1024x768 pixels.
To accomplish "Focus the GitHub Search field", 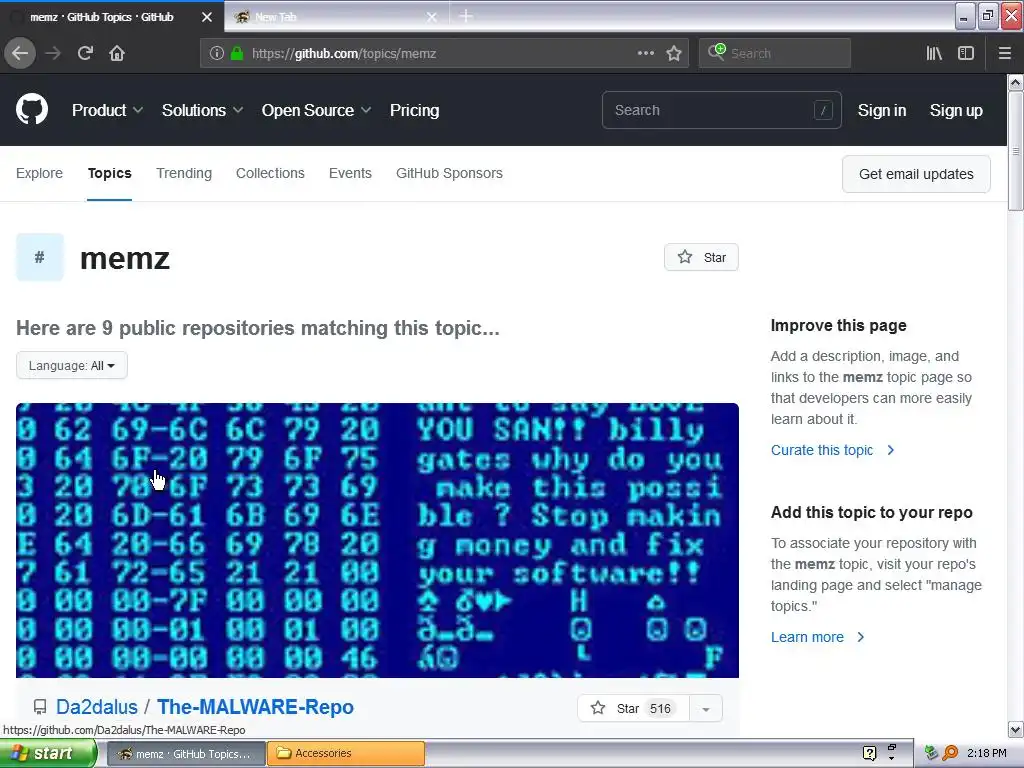I will pyautogui.click(x=721, y=110).
